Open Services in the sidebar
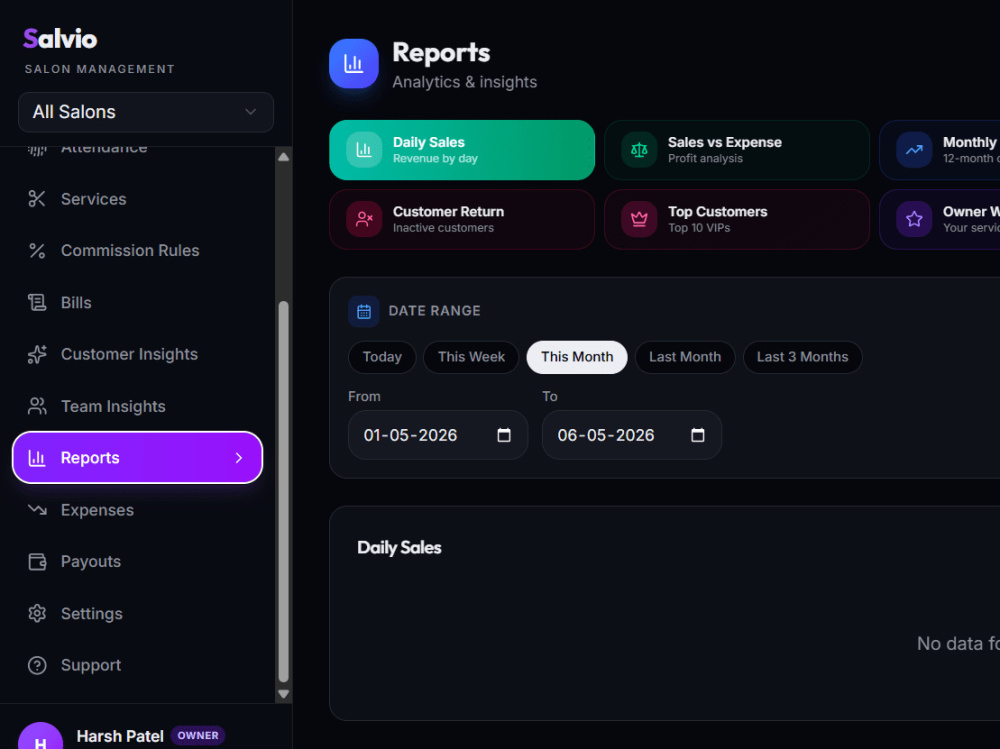Viewport: 1000px width, 749px height. click(x=93, y=199)
